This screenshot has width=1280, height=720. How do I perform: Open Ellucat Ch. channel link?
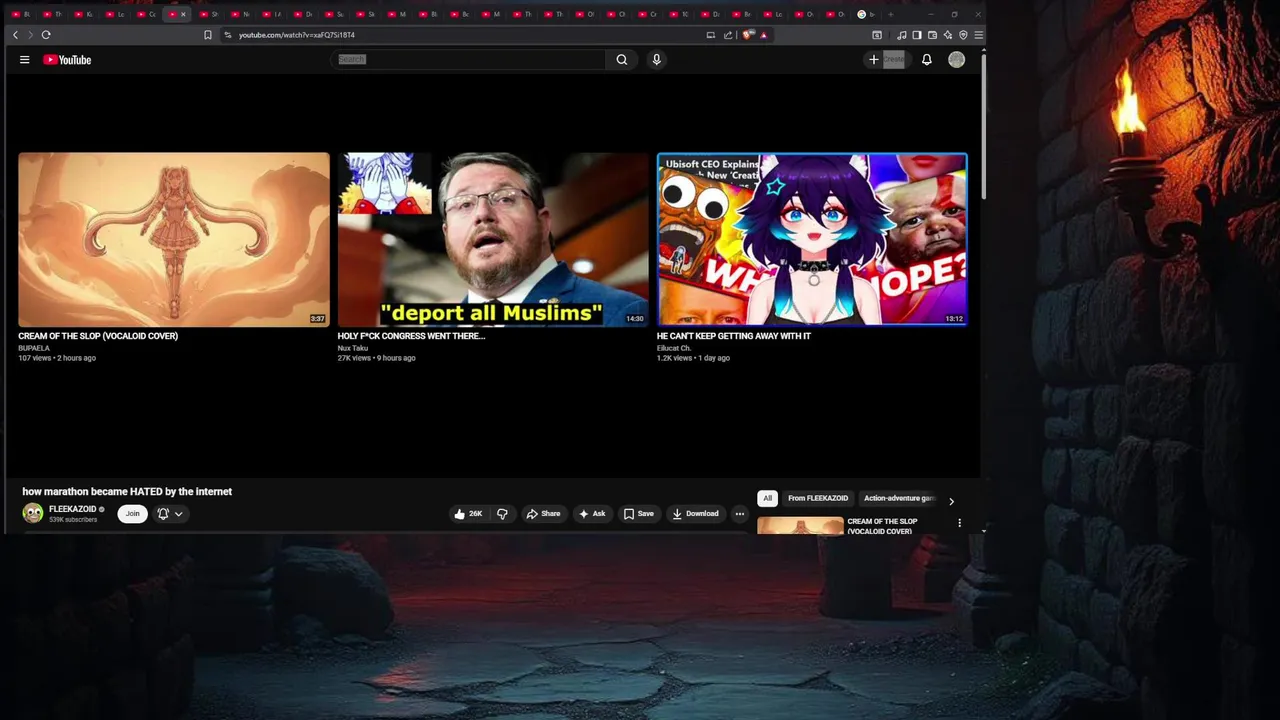pyautogui.click(x=674, y=348)
